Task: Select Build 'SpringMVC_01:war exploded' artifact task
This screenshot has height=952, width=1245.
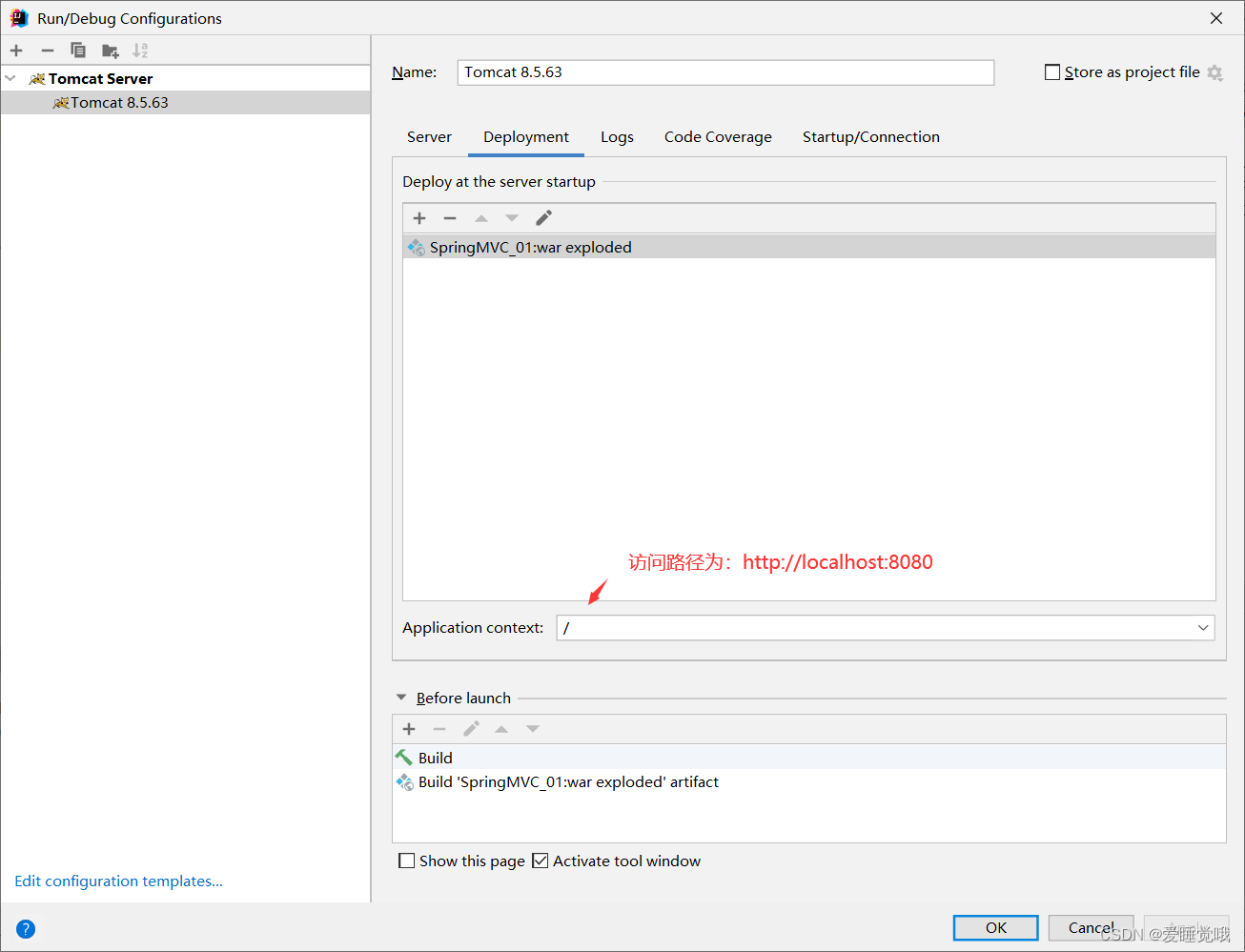Action: 809,781
